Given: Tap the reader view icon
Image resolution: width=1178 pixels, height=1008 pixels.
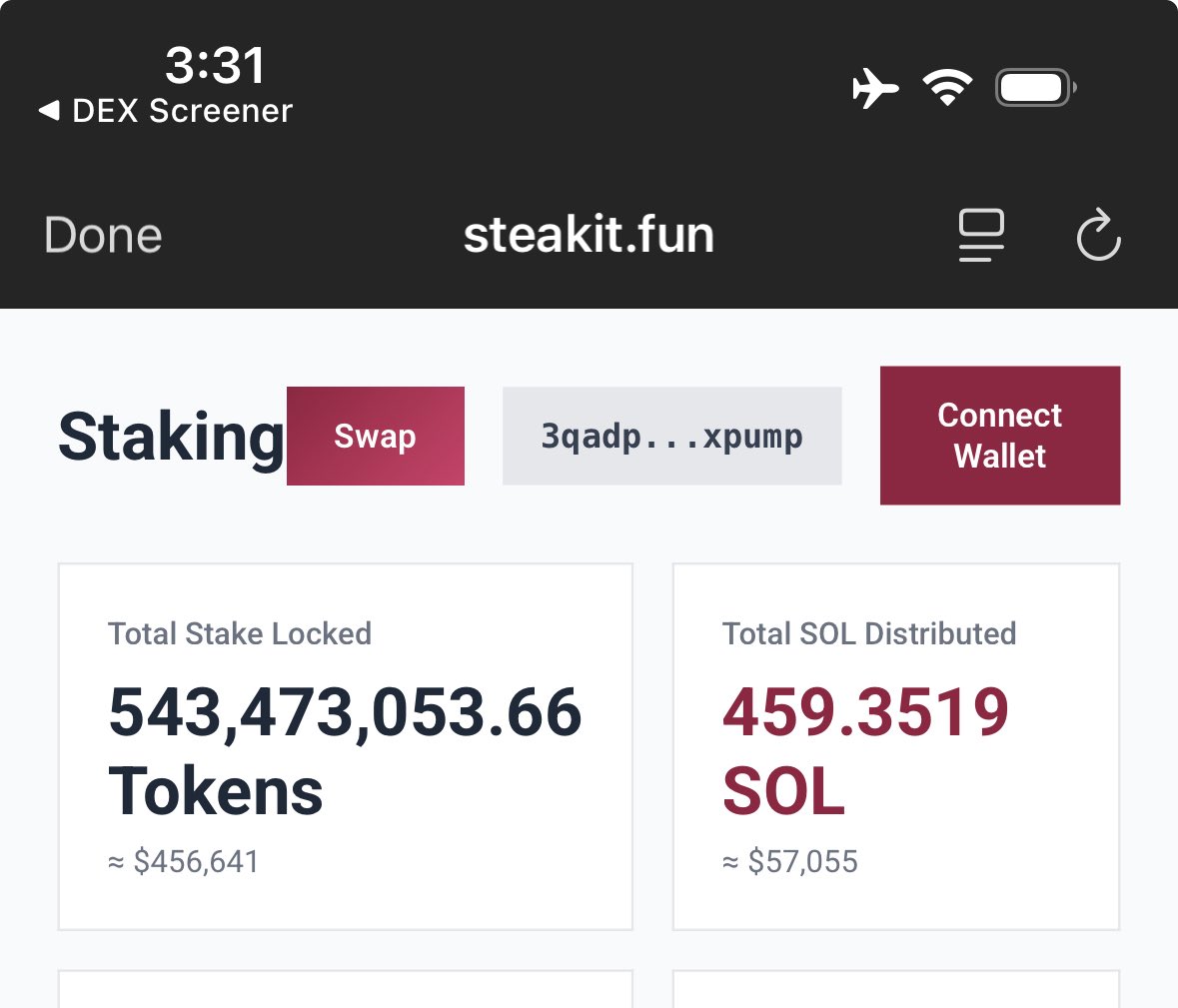Looking at the screenshot, I should pos(981,235).
